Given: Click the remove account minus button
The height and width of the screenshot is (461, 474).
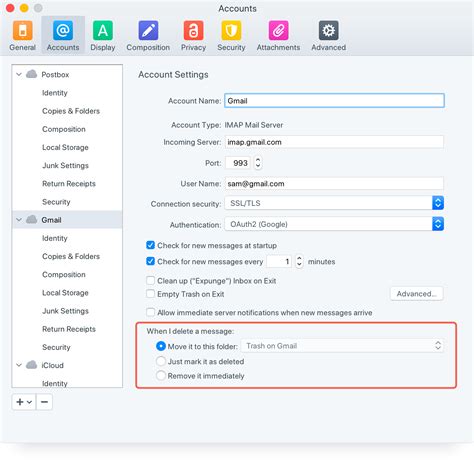Looking at the screenshot, I should pos(44,402).
